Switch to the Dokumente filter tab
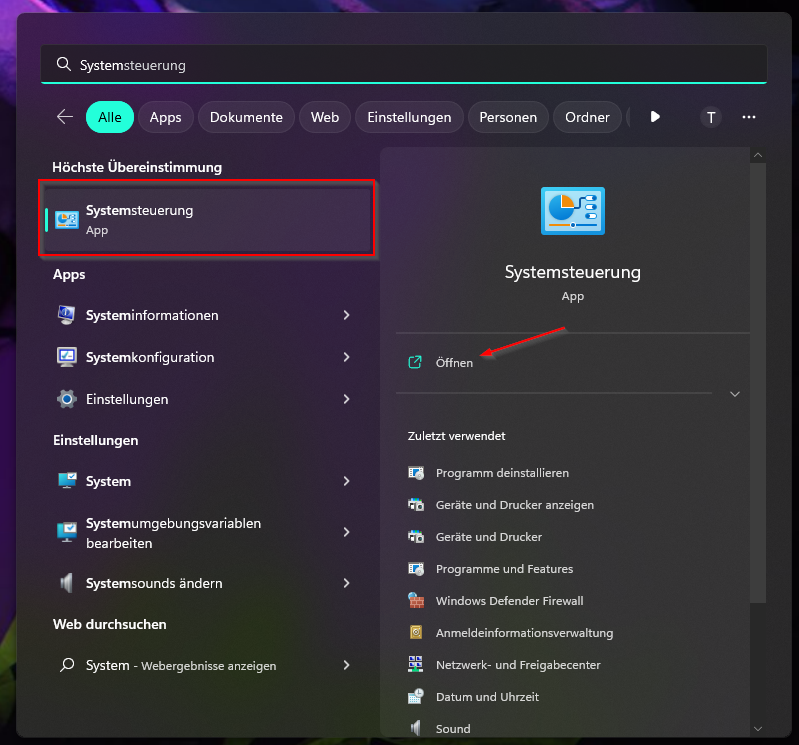799x745 pixels. 246,117
